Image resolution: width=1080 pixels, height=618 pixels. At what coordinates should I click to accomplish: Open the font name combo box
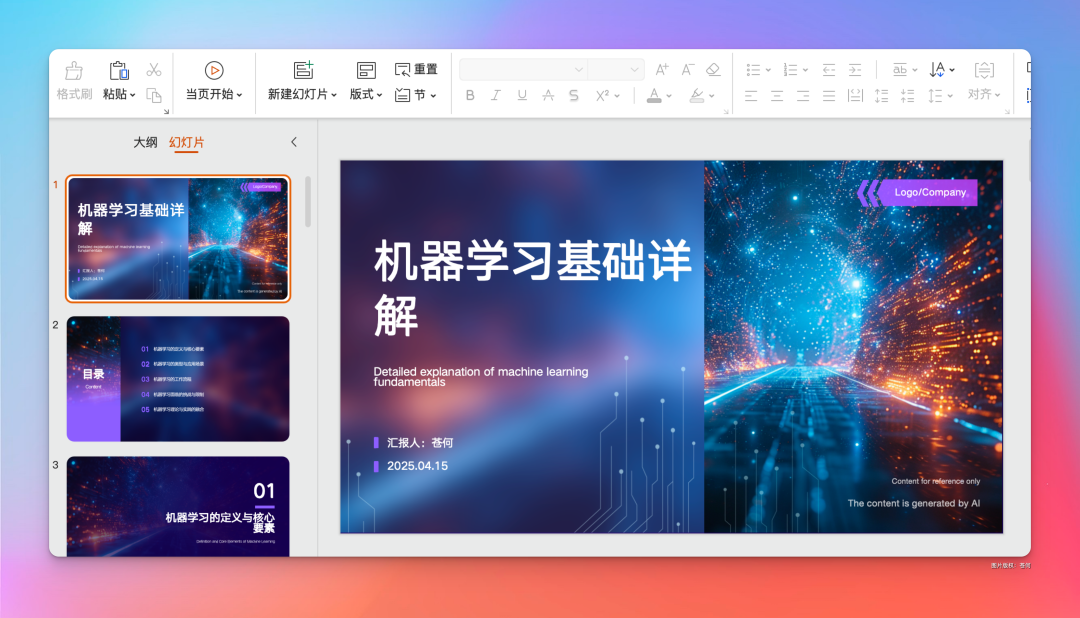pos(523,70)
